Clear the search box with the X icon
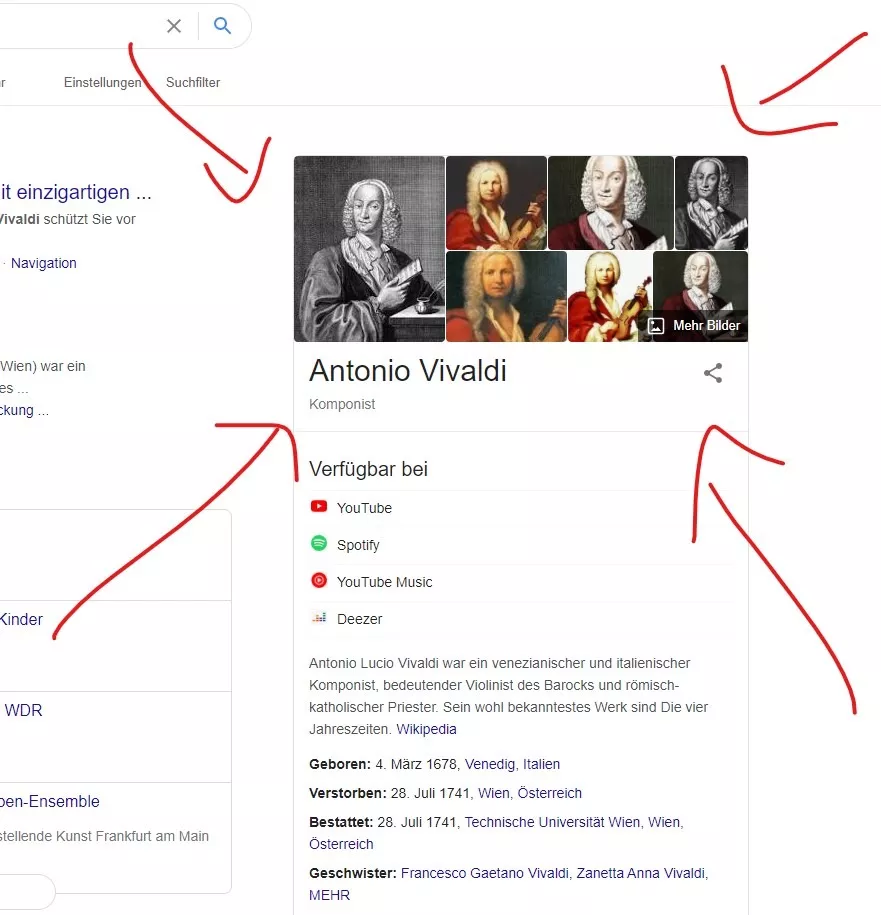This screenshot has width=881, height=915. pos(174,26)
